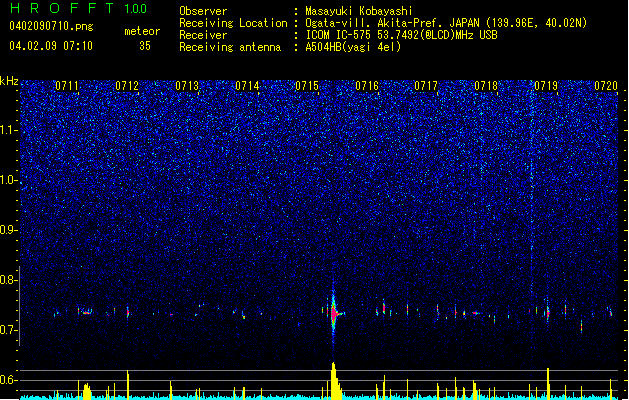Click the 1.1 kHz axis label

coord(9,130)
